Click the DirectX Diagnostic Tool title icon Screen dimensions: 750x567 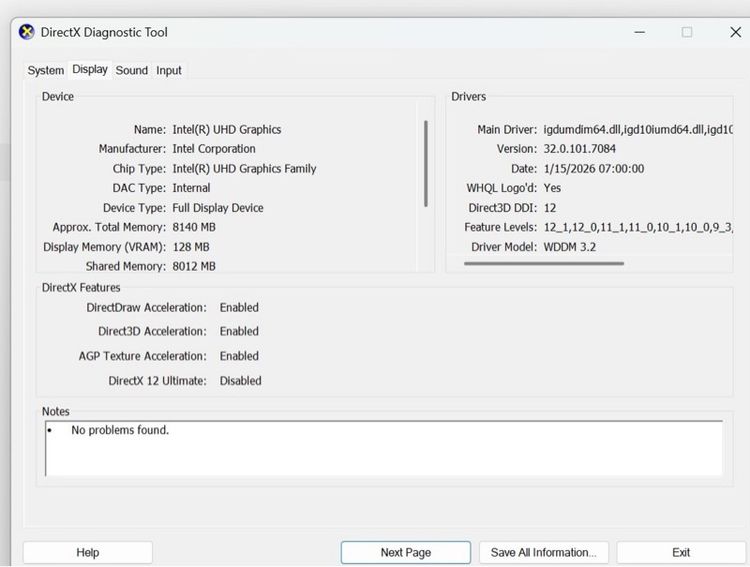click(27, 32)
